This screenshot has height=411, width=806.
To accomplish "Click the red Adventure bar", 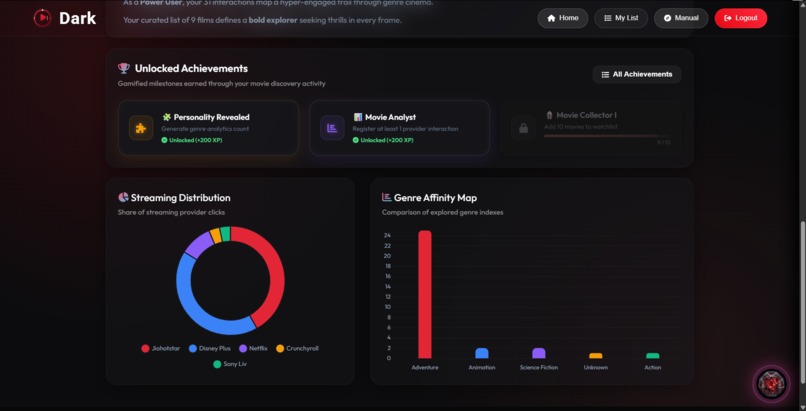I will click(x=425, y=294).
